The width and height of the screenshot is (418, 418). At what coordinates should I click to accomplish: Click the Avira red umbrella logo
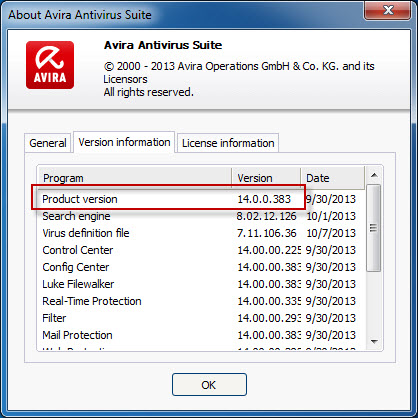[50, 65]
